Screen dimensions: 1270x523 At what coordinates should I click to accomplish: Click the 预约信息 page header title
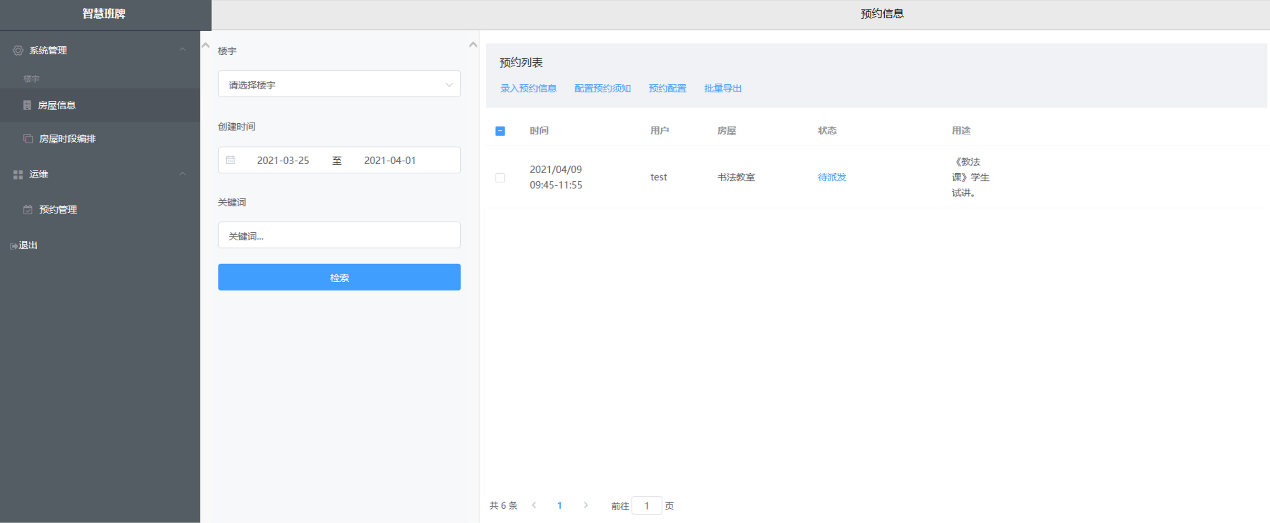[x=882, y=14]
